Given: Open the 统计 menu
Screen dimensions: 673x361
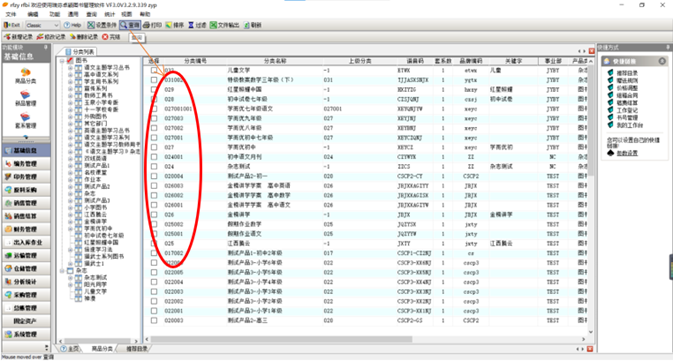Looking at the screenshot, I should pos(110,14).
